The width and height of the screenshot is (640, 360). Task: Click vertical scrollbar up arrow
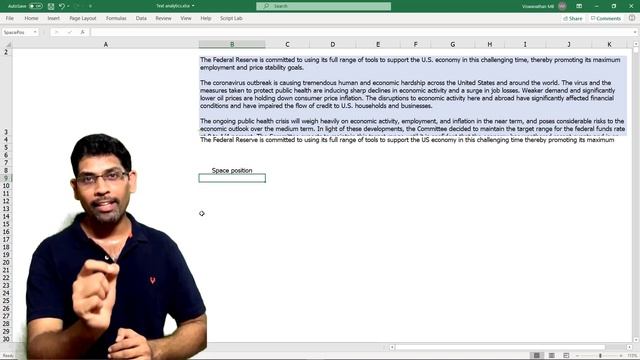pyautogui.click(x=636, y=44)
